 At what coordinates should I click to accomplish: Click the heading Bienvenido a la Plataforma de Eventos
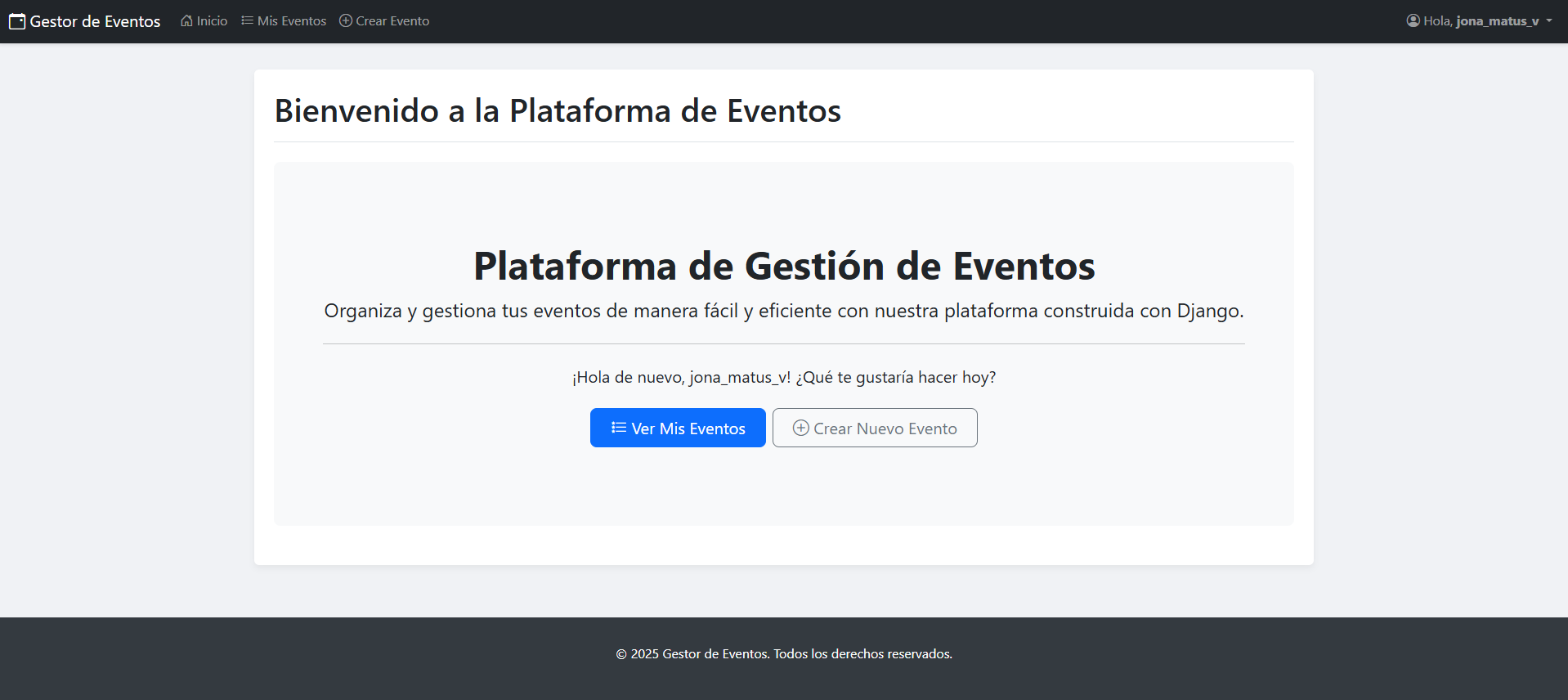[x=558, y=110]
